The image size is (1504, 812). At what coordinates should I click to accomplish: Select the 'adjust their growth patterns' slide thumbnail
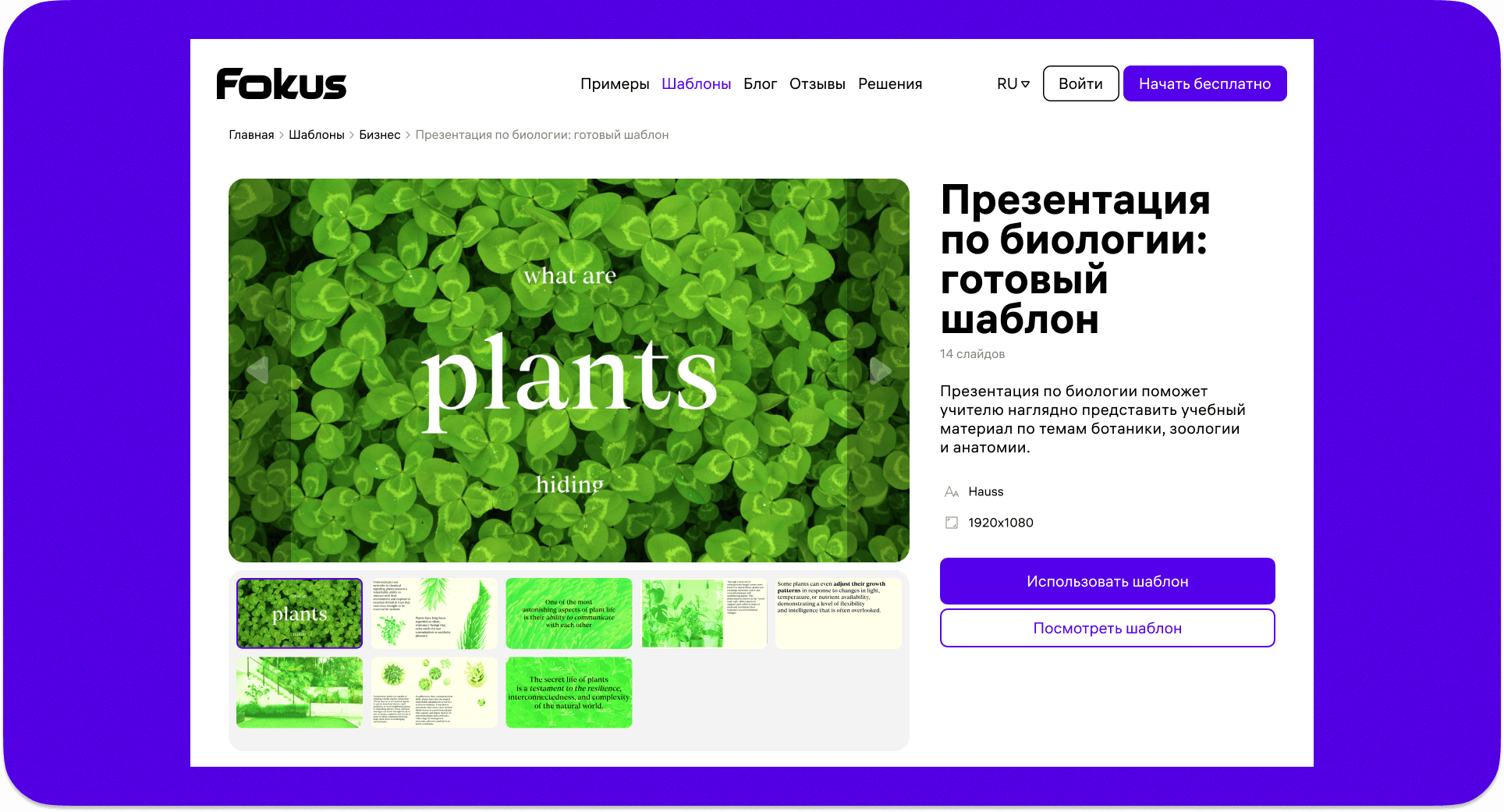coord(839,613)
